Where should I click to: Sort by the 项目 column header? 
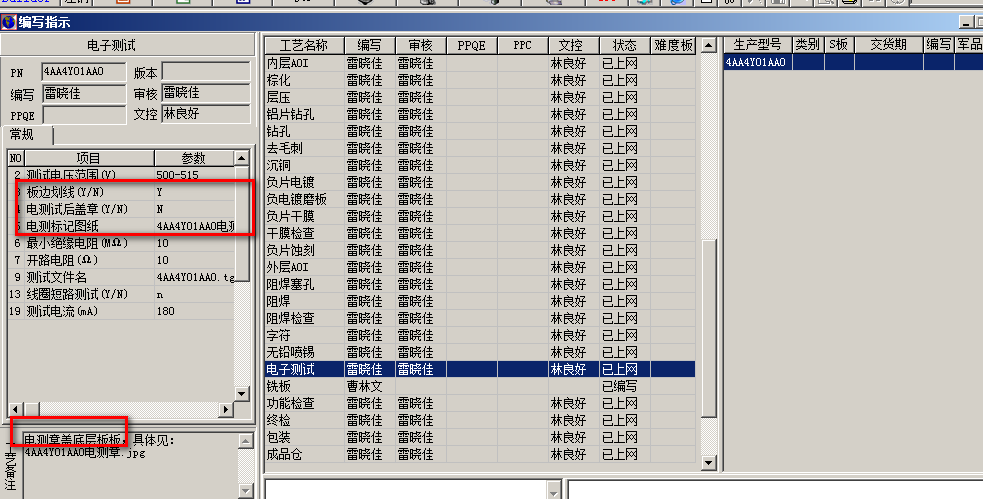[x=88, y=158]
